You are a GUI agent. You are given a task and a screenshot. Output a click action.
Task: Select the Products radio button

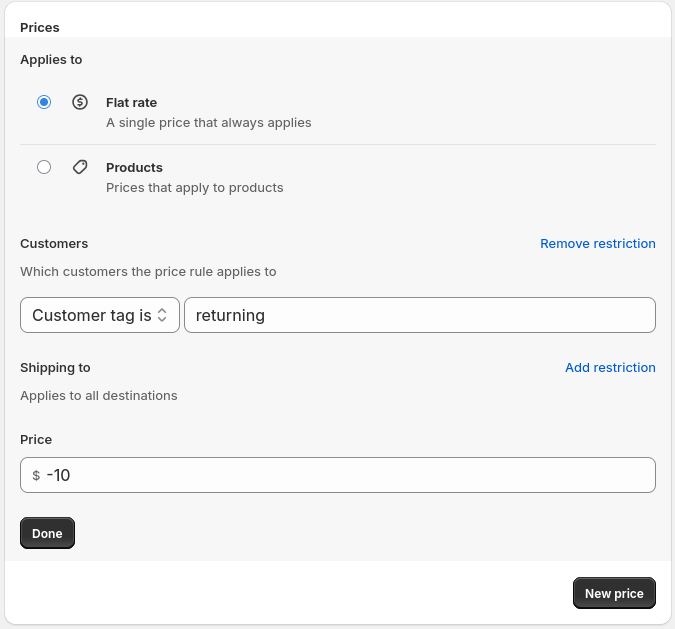click(x=44, y=167)
